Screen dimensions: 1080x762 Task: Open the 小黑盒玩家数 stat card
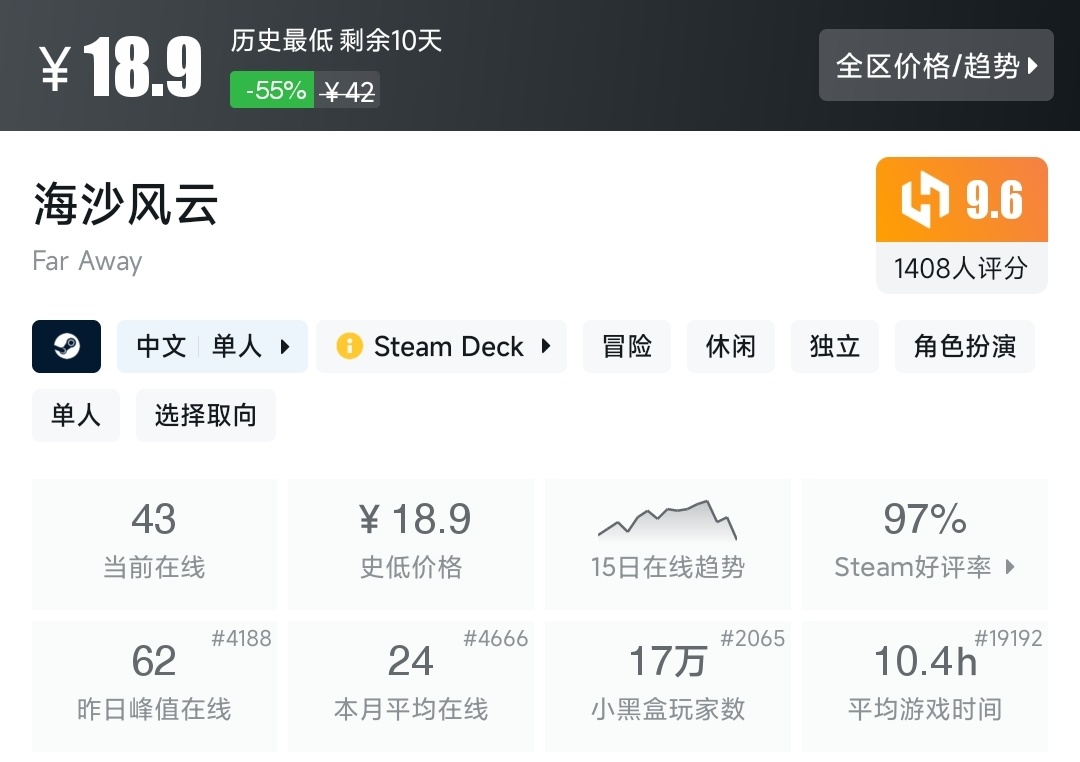[667, 685]
